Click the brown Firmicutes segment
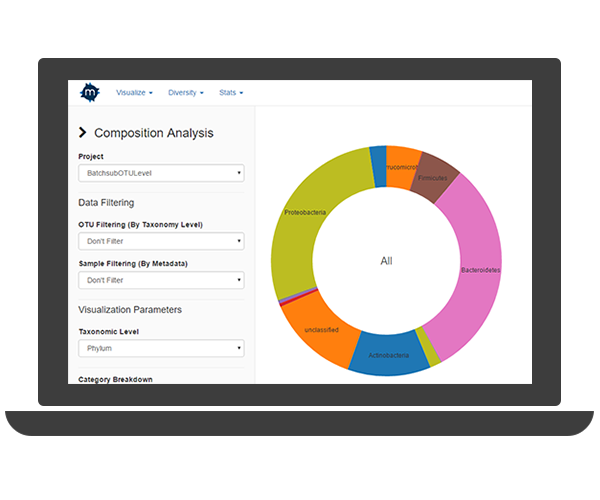This screenshot has width=600, height=500. (x=434, y=174)
